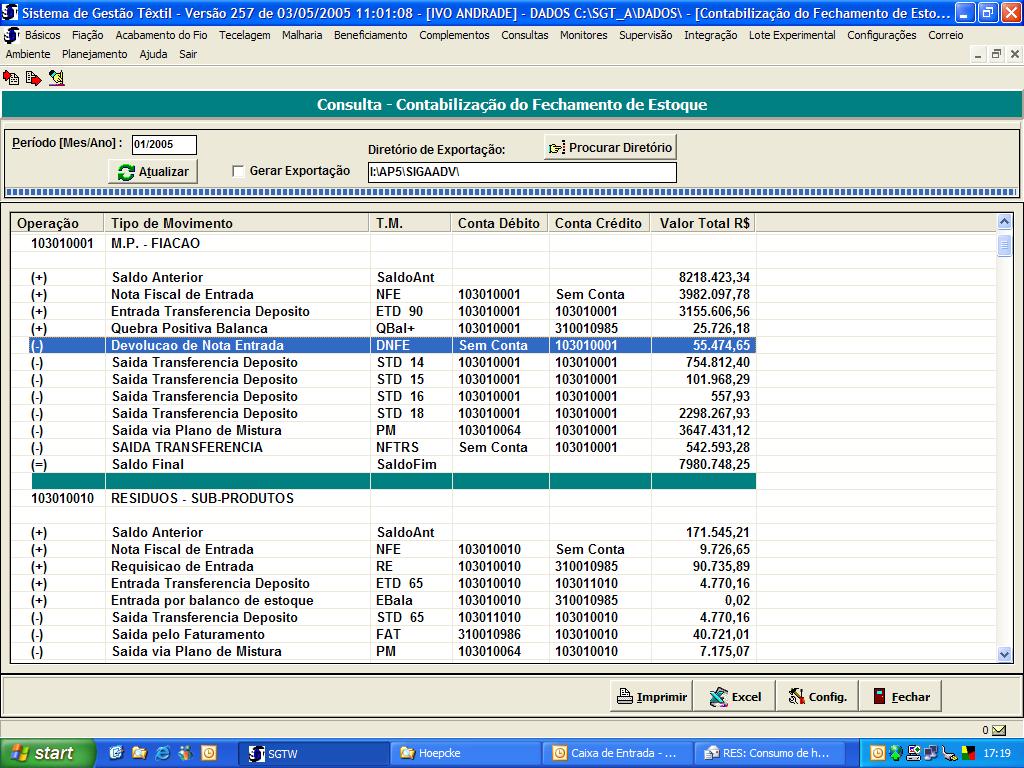The width and height of the screenshot is (1024, 768).
Task: Open the Consultas menu
Action: [524, 35]
